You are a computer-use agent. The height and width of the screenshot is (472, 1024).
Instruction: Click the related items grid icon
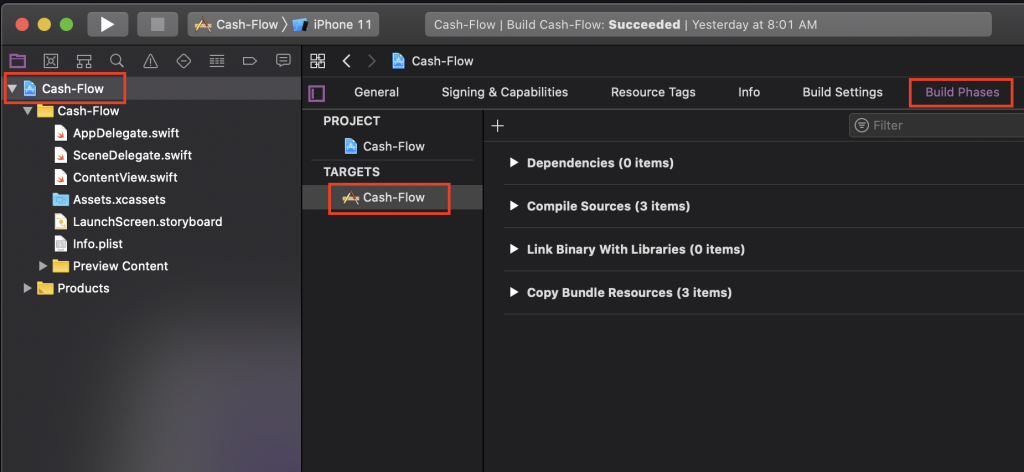317,61
